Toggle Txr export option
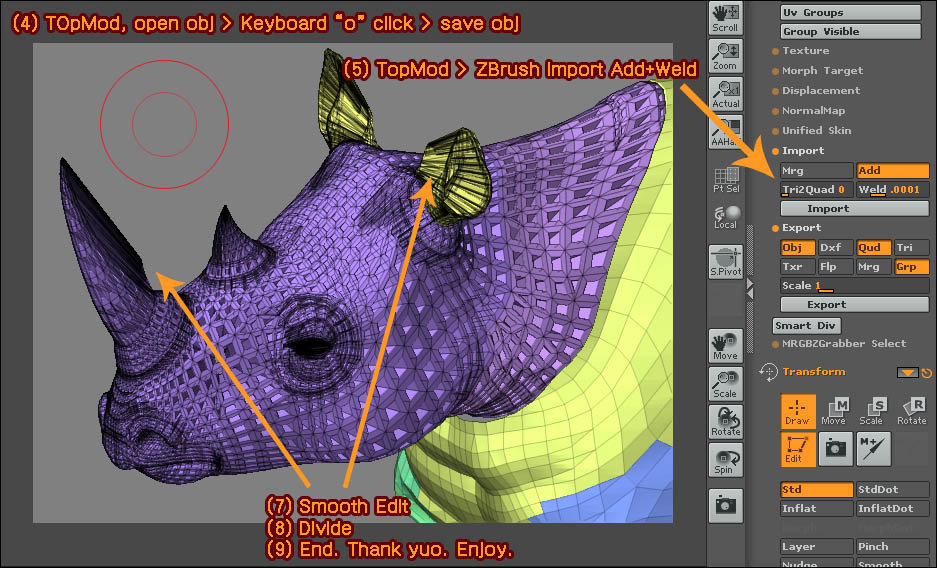Image resolution: width=937 pixels, height=568 pixels. click(x=797, y=266)
